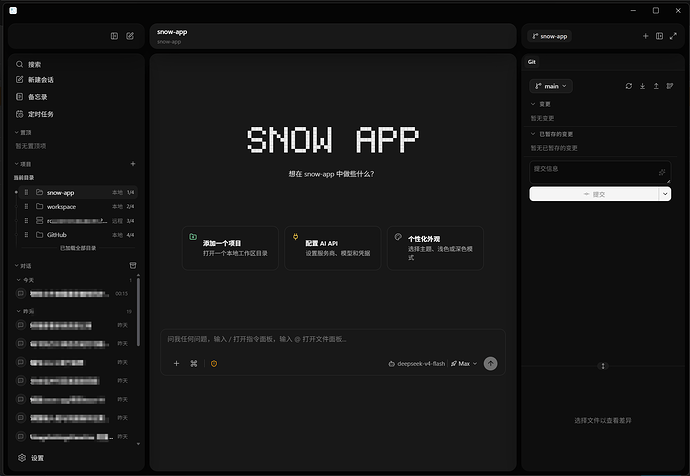Click the snow-app title in the header
Viewport: 690px width, 476px height.
(x=172, y=32)
